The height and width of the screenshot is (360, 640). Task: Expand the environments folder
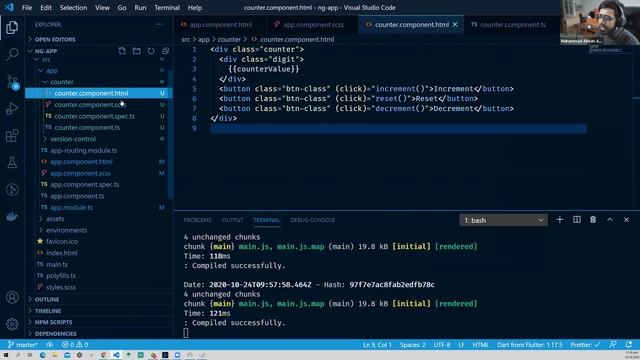66,230
